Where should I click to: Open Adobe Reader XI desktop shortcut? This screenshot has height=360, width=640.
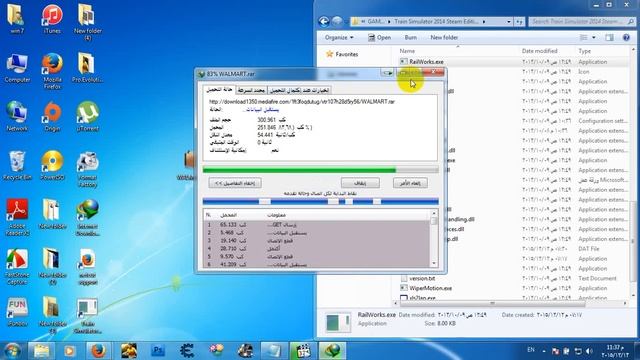17,217
